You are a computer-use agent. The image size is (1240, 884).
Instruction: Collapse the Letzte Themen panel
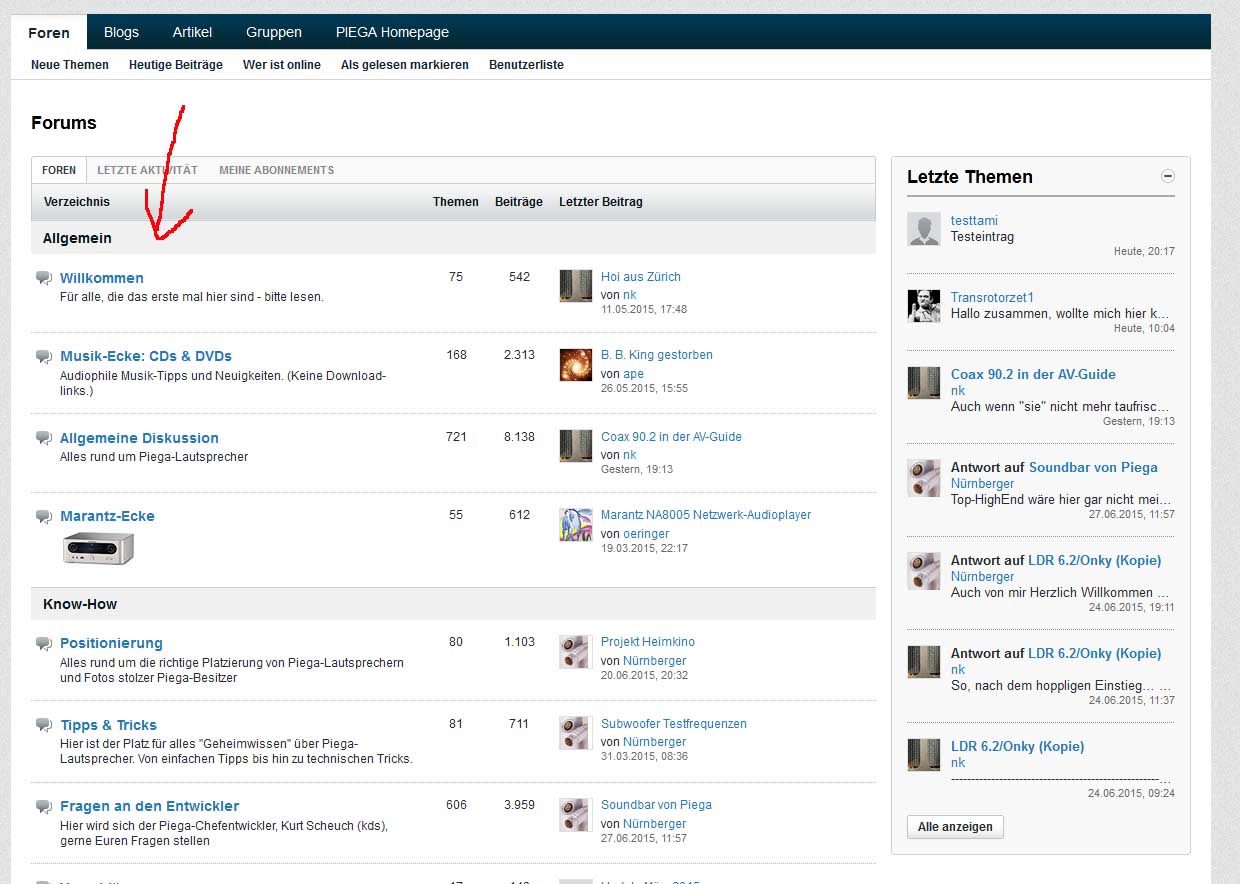coord(1167,176)
